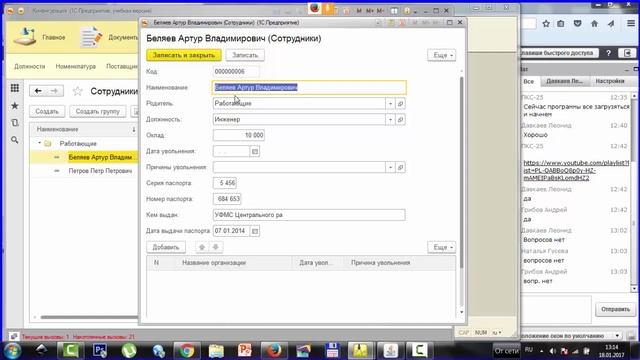Open the upper Еще menu in employee form
The height and width of the screenshot is (360, 640).
[441, 55]
